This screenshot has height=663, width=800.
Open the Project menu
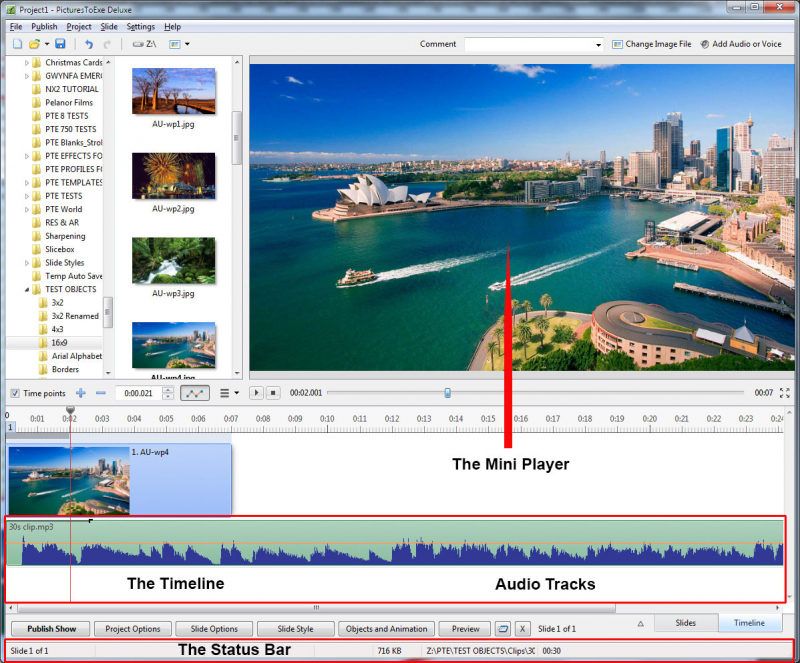(x=79, y=27)
